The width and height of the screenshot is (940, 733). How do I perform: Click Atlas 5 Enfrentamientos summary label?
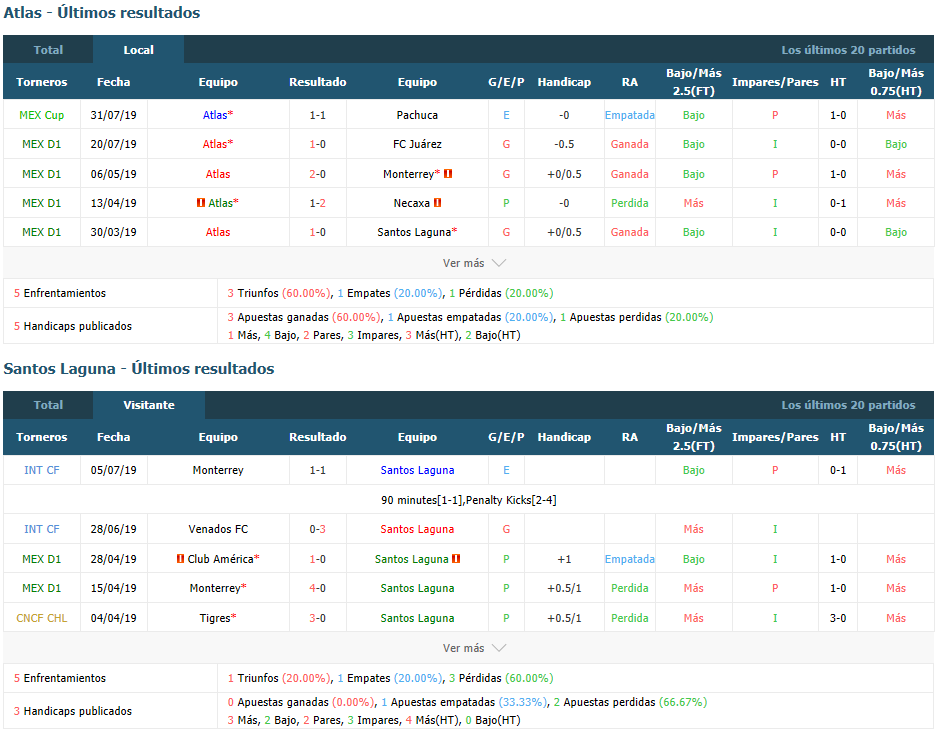(x=60, y=293)
